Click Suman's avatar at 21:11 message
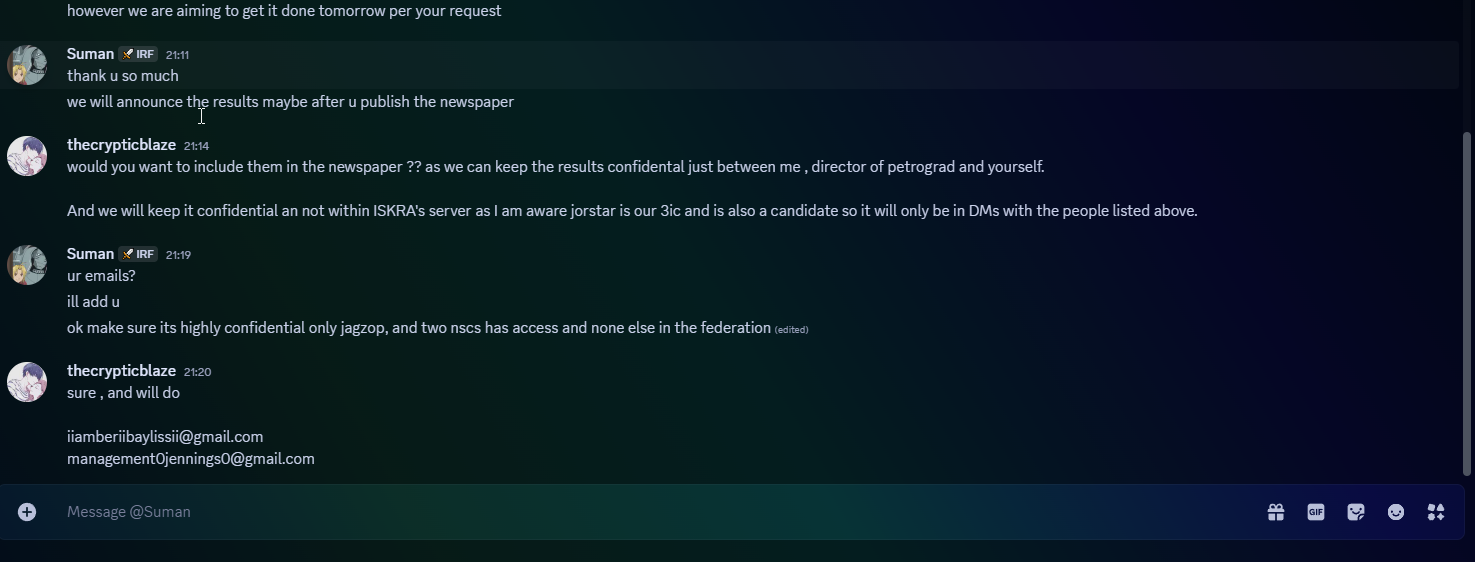The image size is (1475, 562). (27, 65)
